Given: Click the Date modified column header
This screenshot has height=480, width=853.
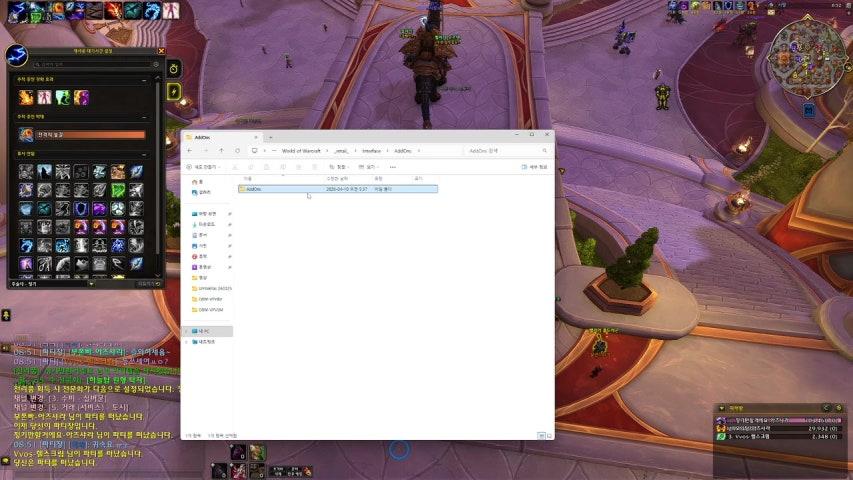Looking at the screenshot, I should pyautogui.click(x=337, y=179).
